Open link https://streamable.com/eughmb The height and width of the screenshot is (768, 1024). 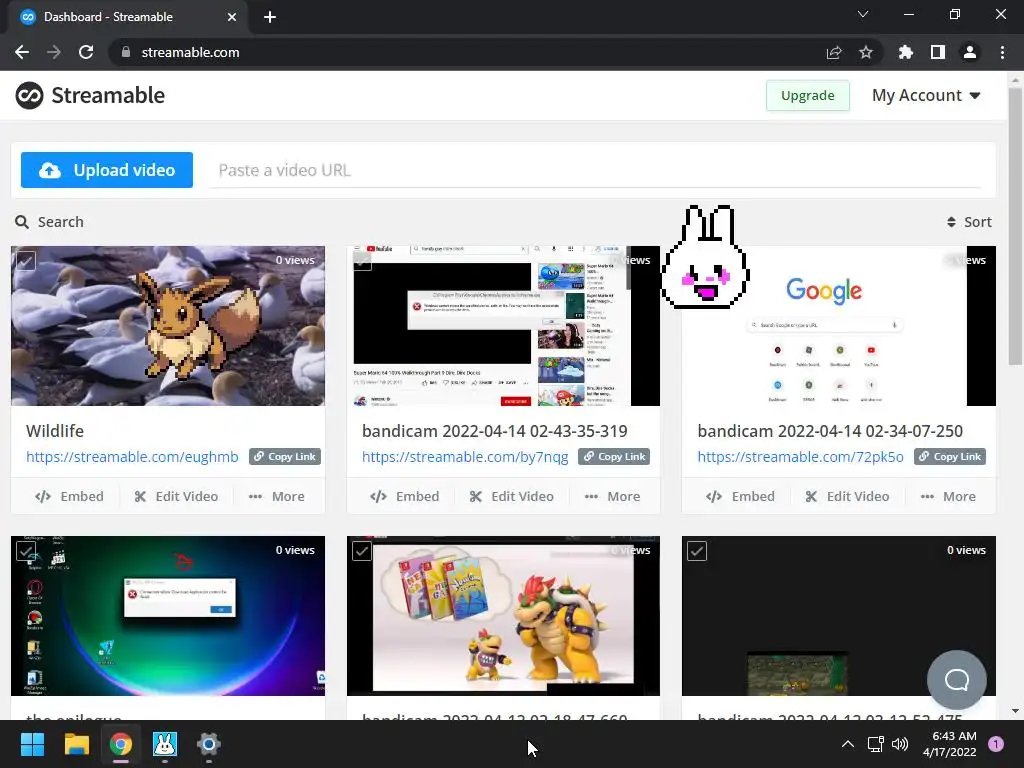click(x=133, y=456)
